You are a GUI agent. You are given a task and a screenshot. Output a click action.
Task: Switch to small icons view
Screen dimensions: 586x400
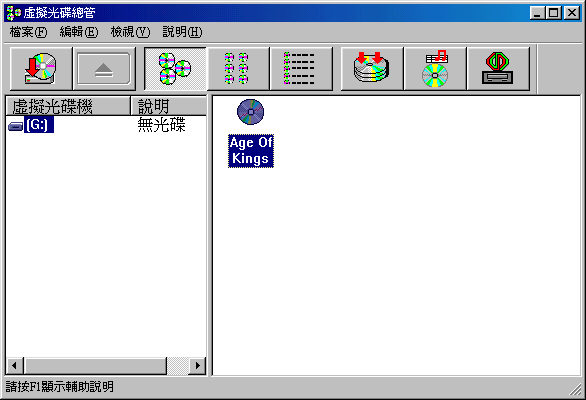(238, 69)
